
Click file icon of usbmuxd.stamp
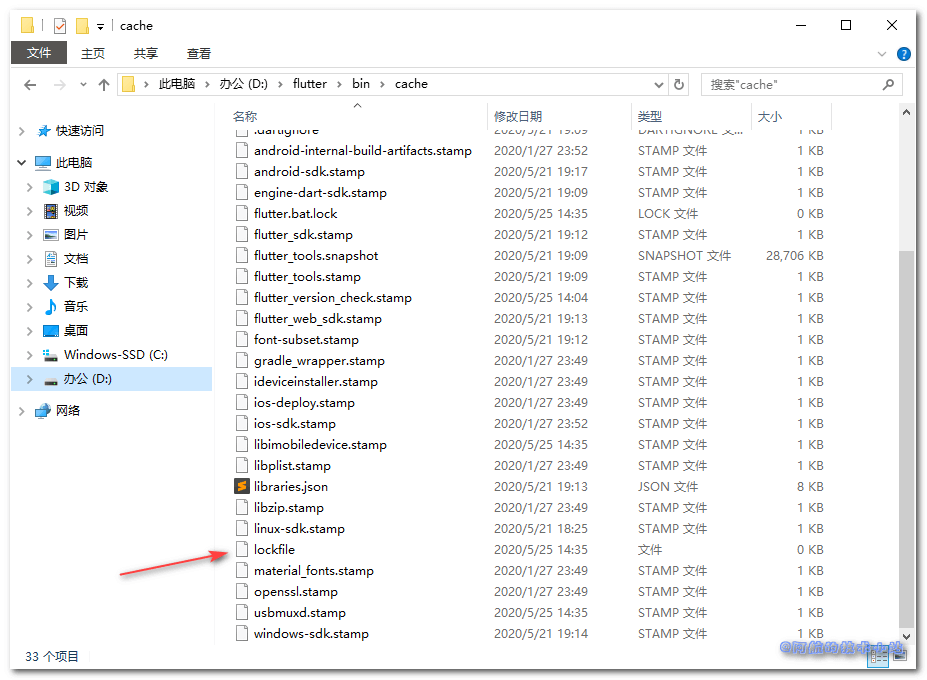pyautogui.click(x=241, y=613)
